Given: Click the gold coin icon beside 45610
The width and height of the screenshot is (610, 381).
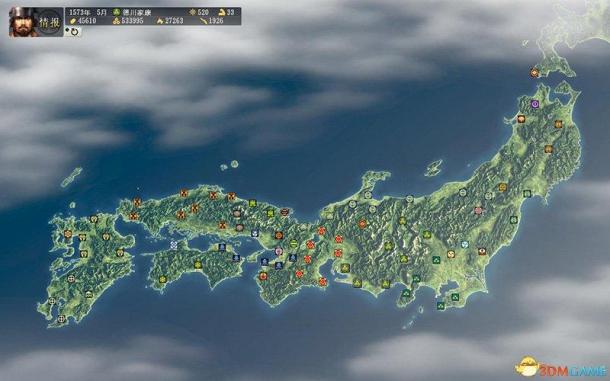Looking at the screenshot, I should point(73,21).
